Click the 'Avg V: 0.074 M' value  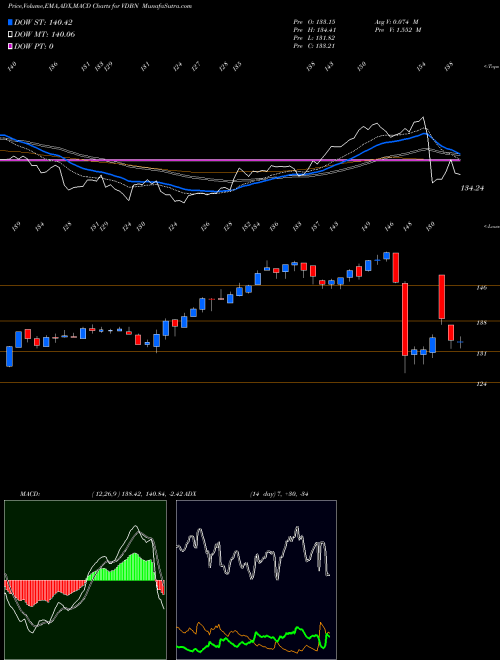point(396,21)
